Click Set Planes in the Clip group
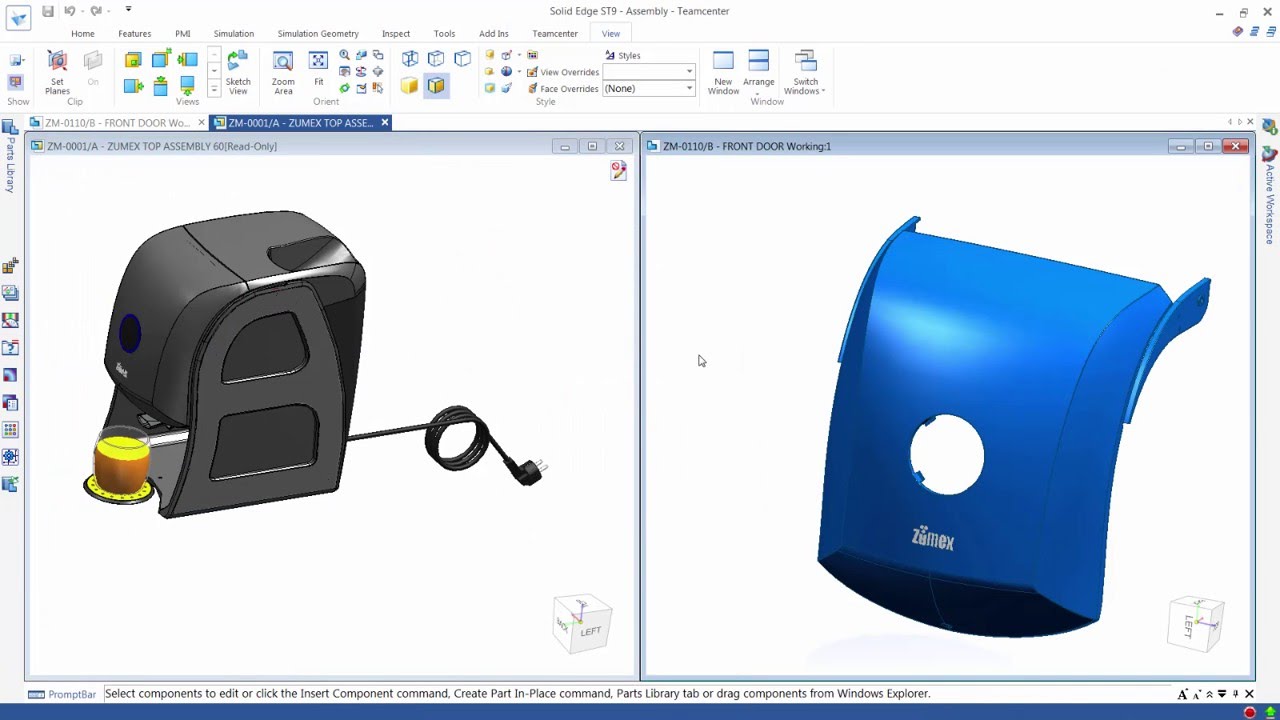Image resolution: width=1280 pixels, height=720 pixels. pyautogui.click(x=57, y=73)
